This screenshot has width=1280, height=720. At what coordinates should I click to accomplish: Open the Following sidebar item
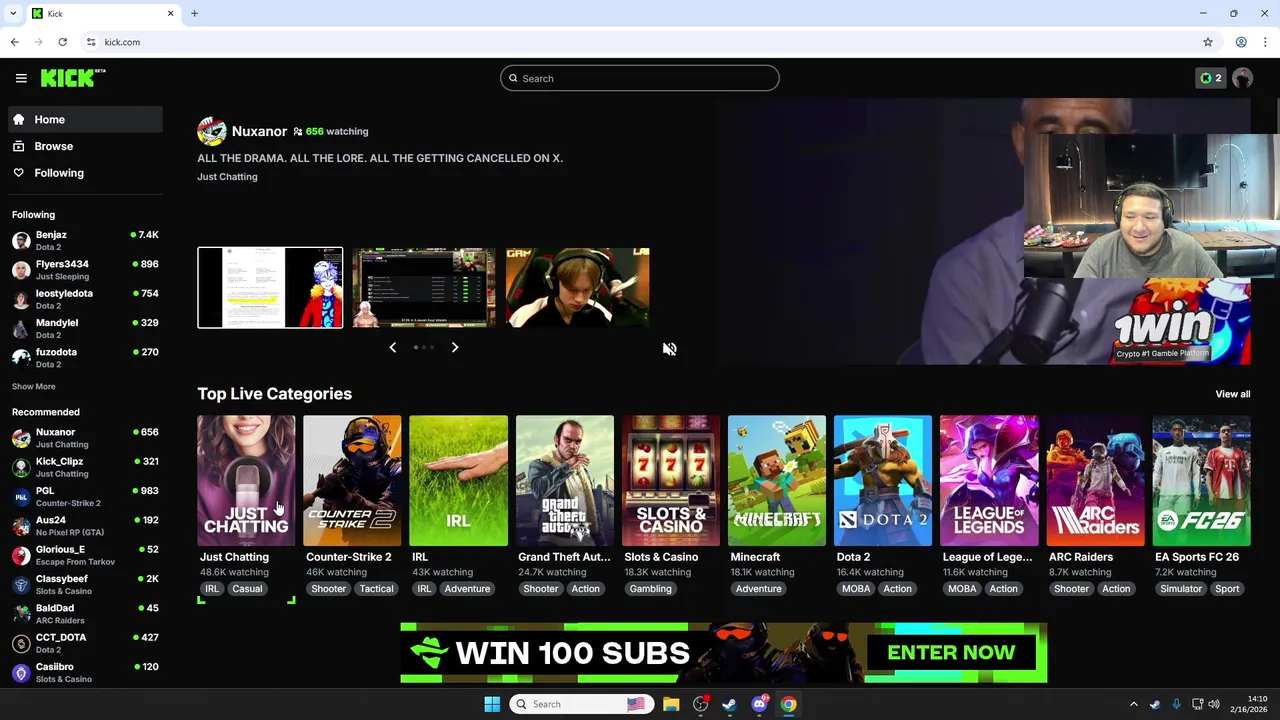coord(85,173)
